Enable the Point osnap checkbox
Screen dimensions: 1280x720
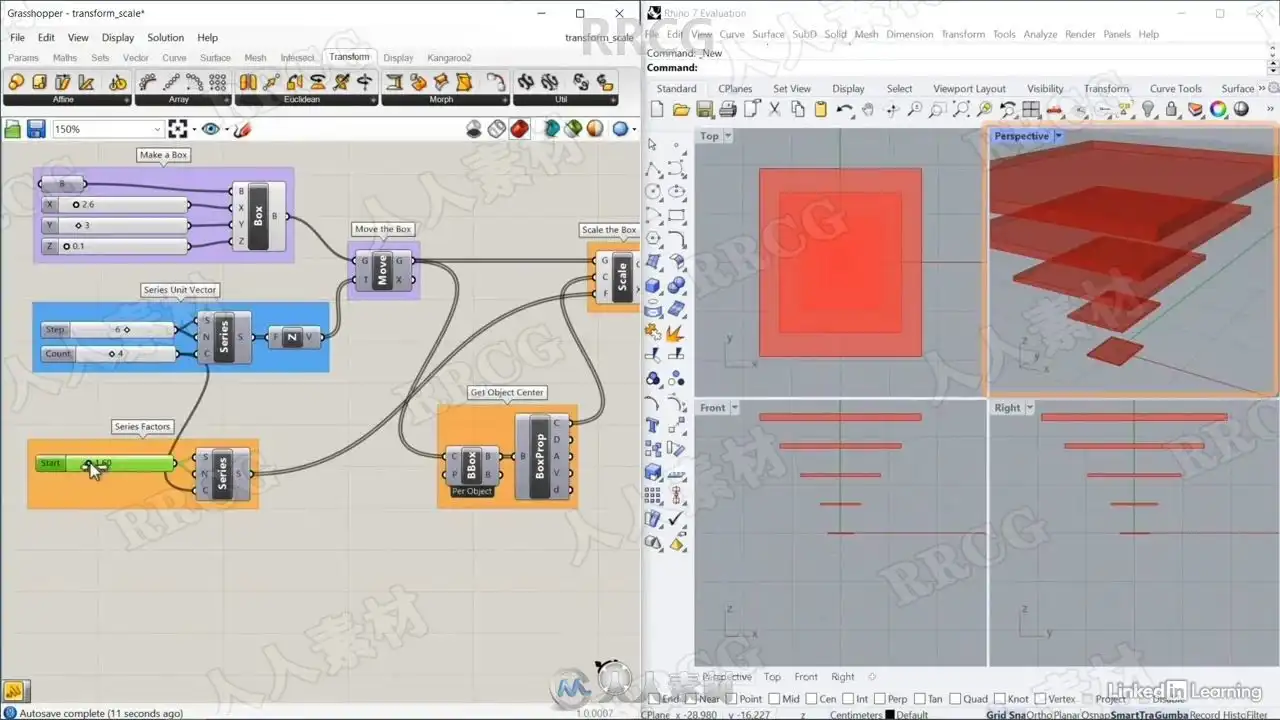click(x=731, y=699)
